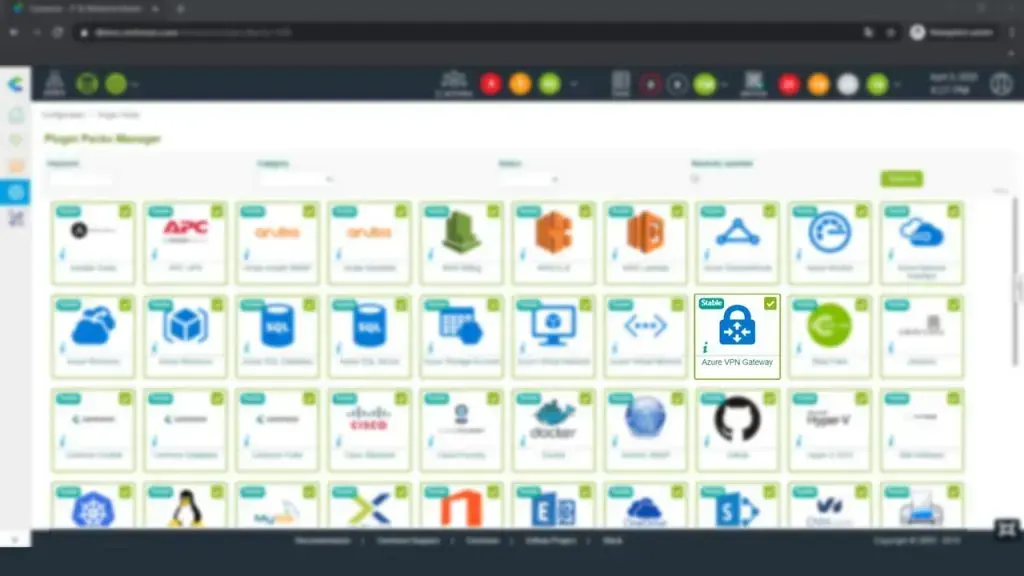Select the blue globe plugin pack icon

point(645,418)
